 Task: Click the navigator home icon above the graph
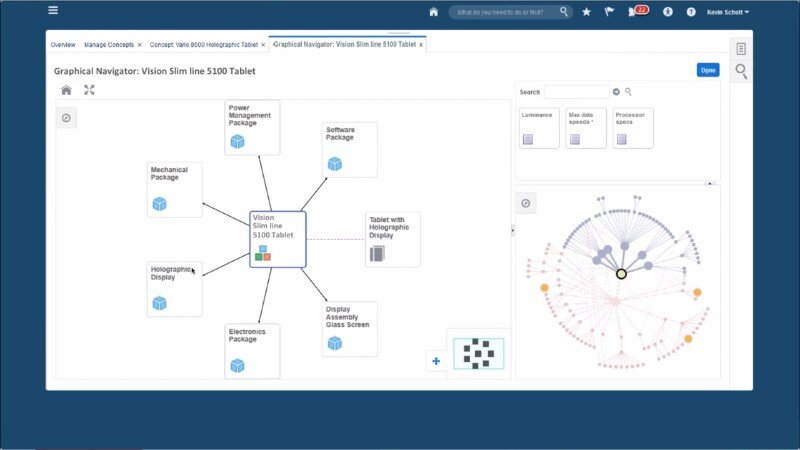pyautogui.click(x=66, y=90)
